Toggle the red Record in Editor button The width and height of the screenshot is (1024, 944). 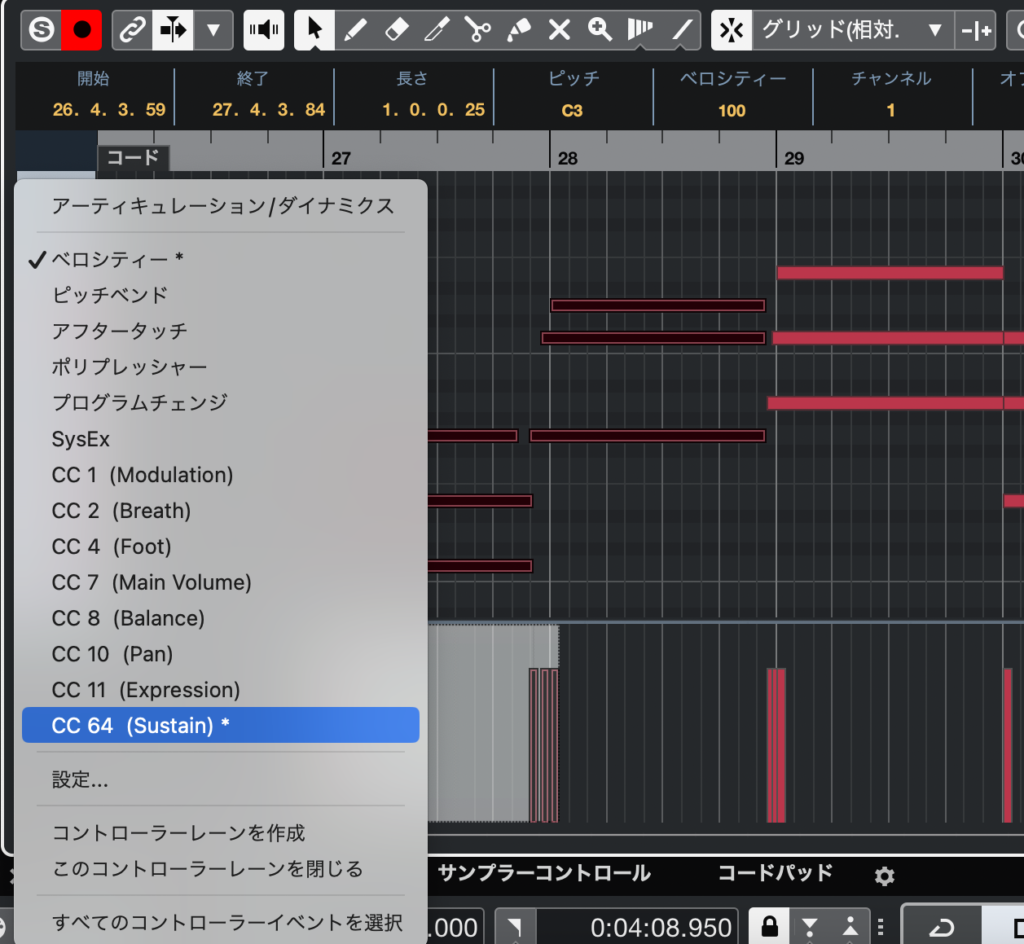(x=82, y=30)
